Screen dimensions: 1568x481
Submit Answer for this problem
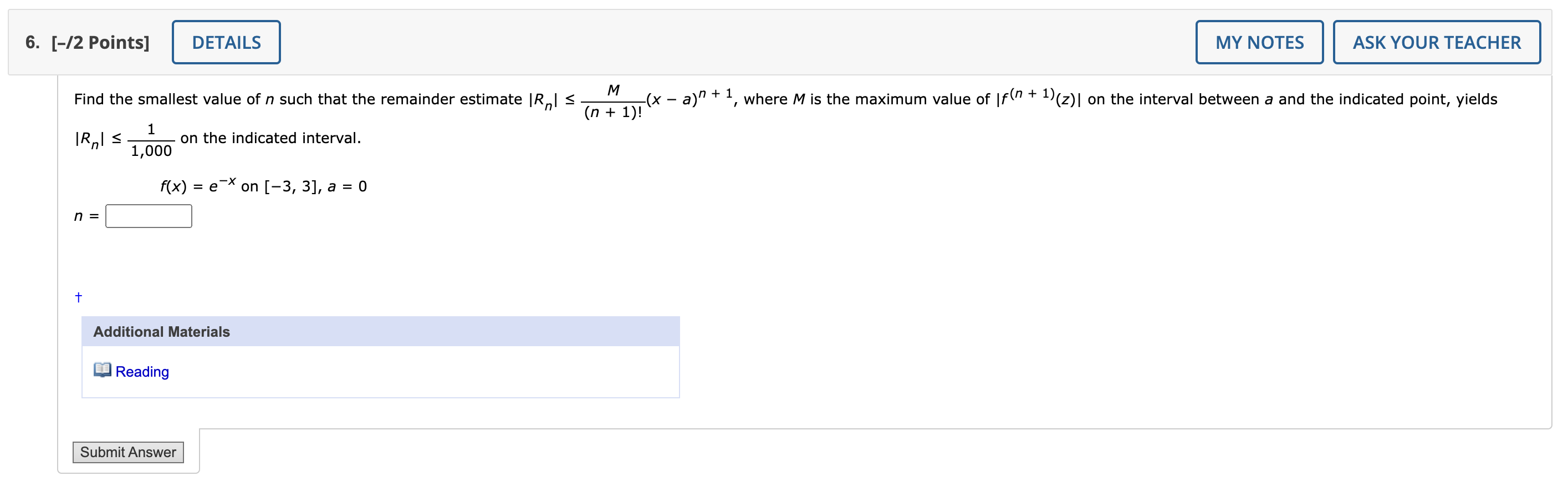click(x=128, y=452)
